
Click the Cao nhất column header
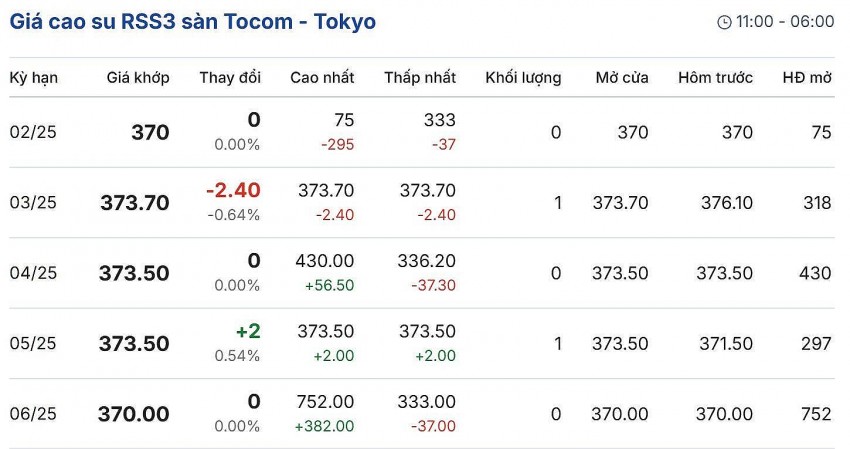322,77
